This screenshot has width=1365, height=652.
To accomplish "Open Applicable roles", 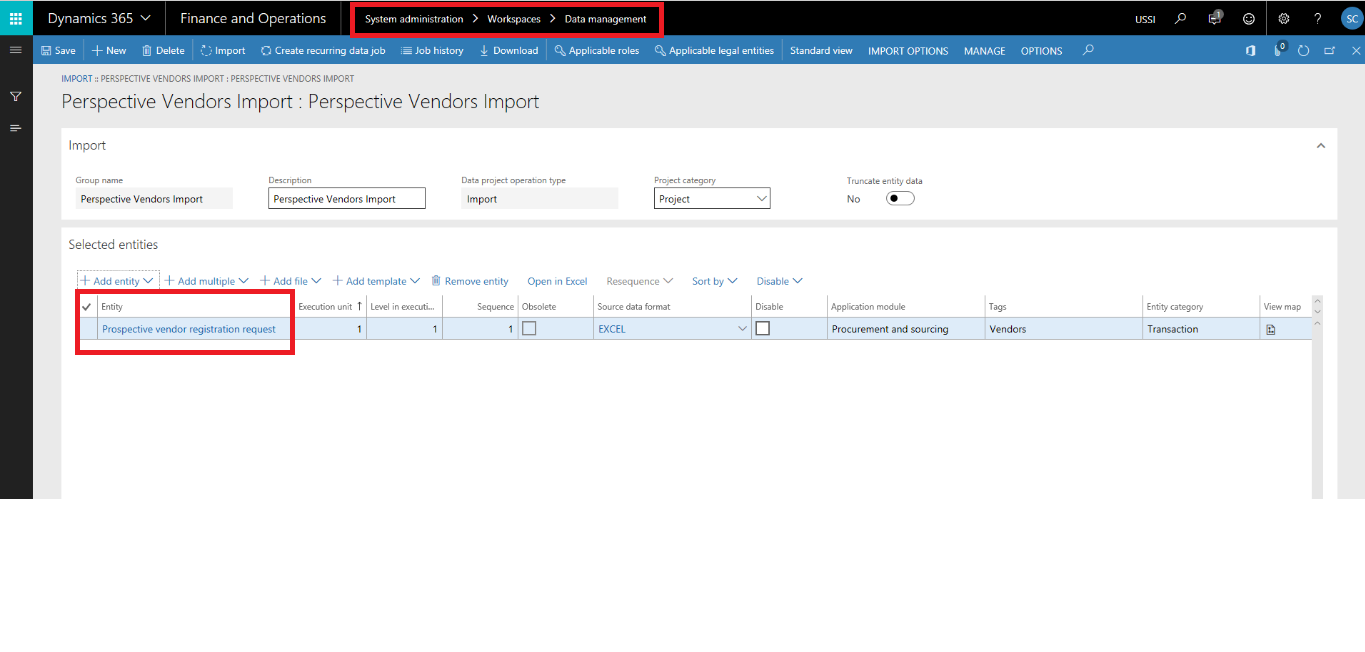I will coord(596,50).
